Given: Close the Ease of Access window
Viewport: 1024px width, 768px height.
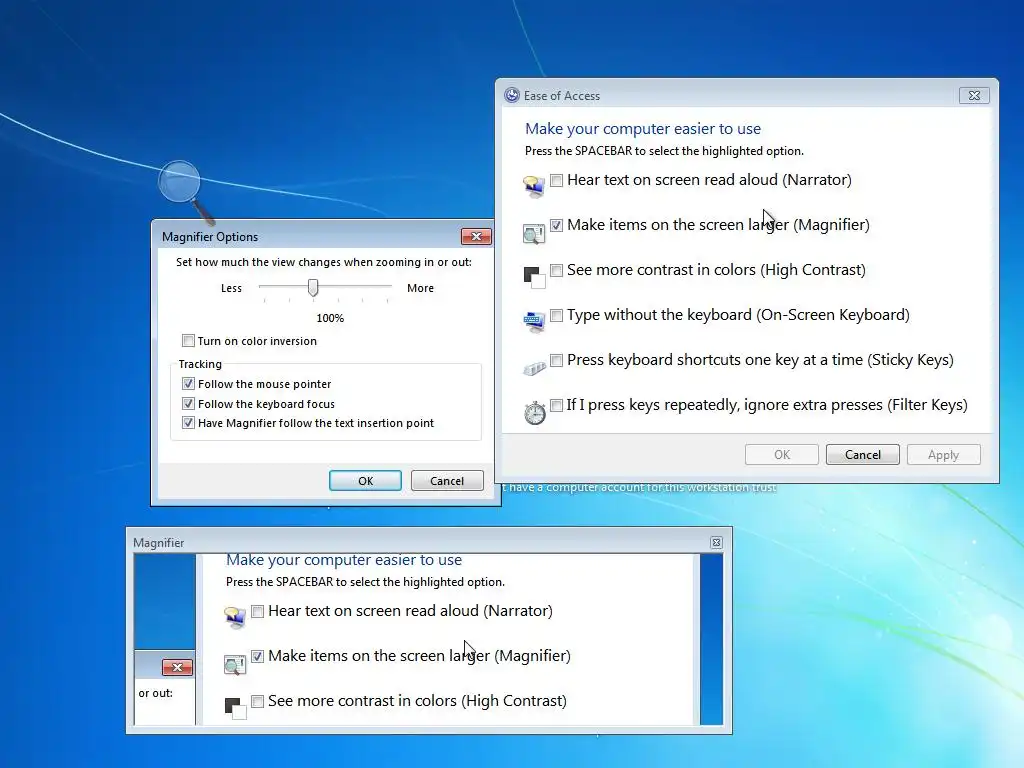Looking at the screenshot, I should [x=974, y=95].
